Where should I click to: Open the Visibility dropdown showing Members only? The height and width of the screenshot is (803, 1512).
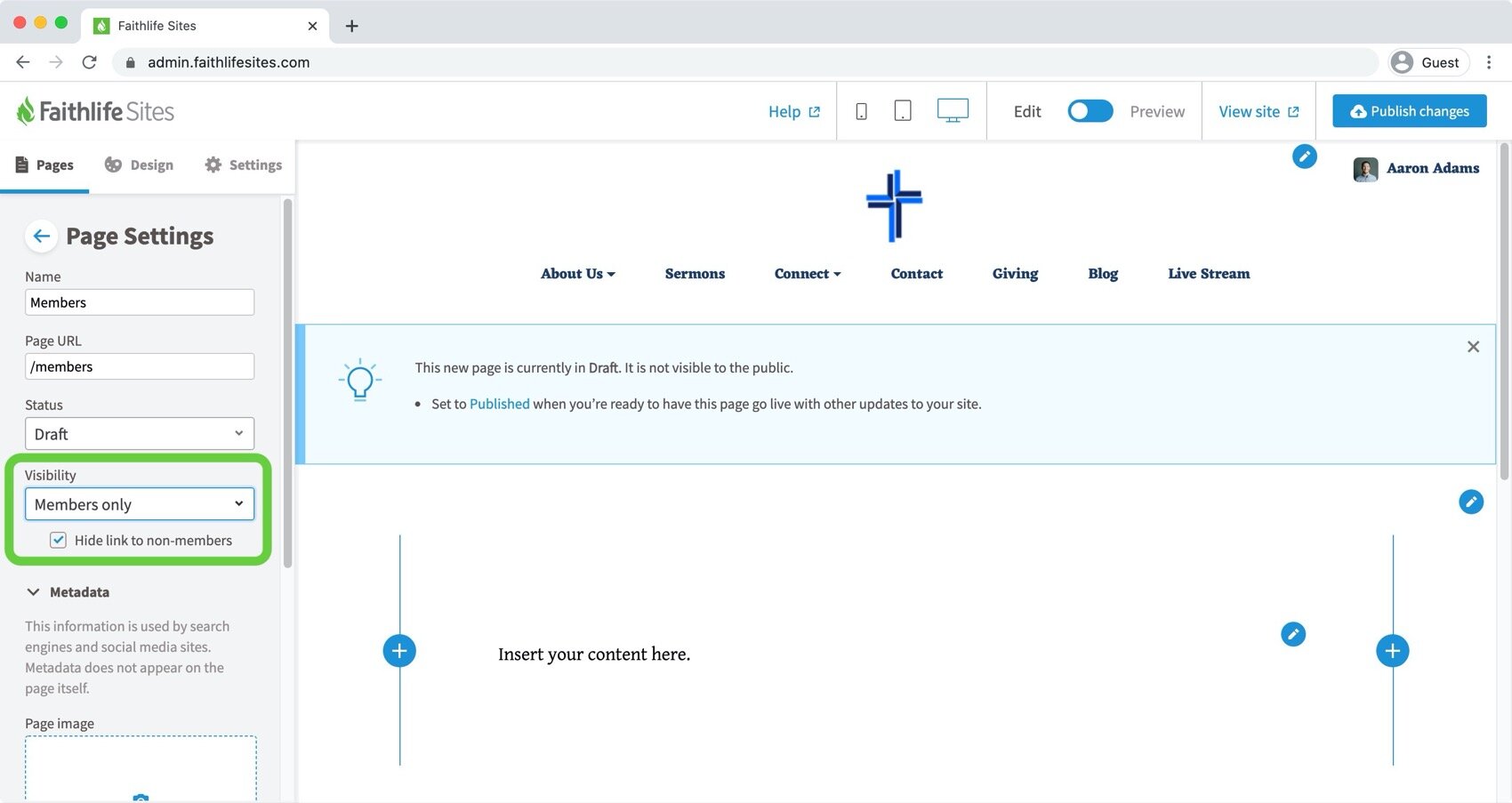click(x=140, y=504)
